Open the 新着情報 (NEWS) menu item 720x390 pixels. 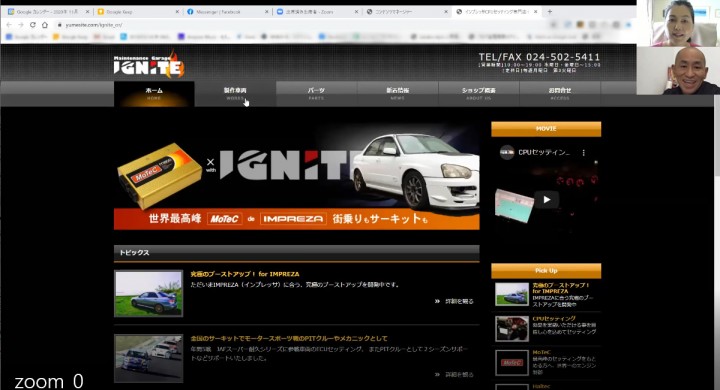click(x=398, y=94)
